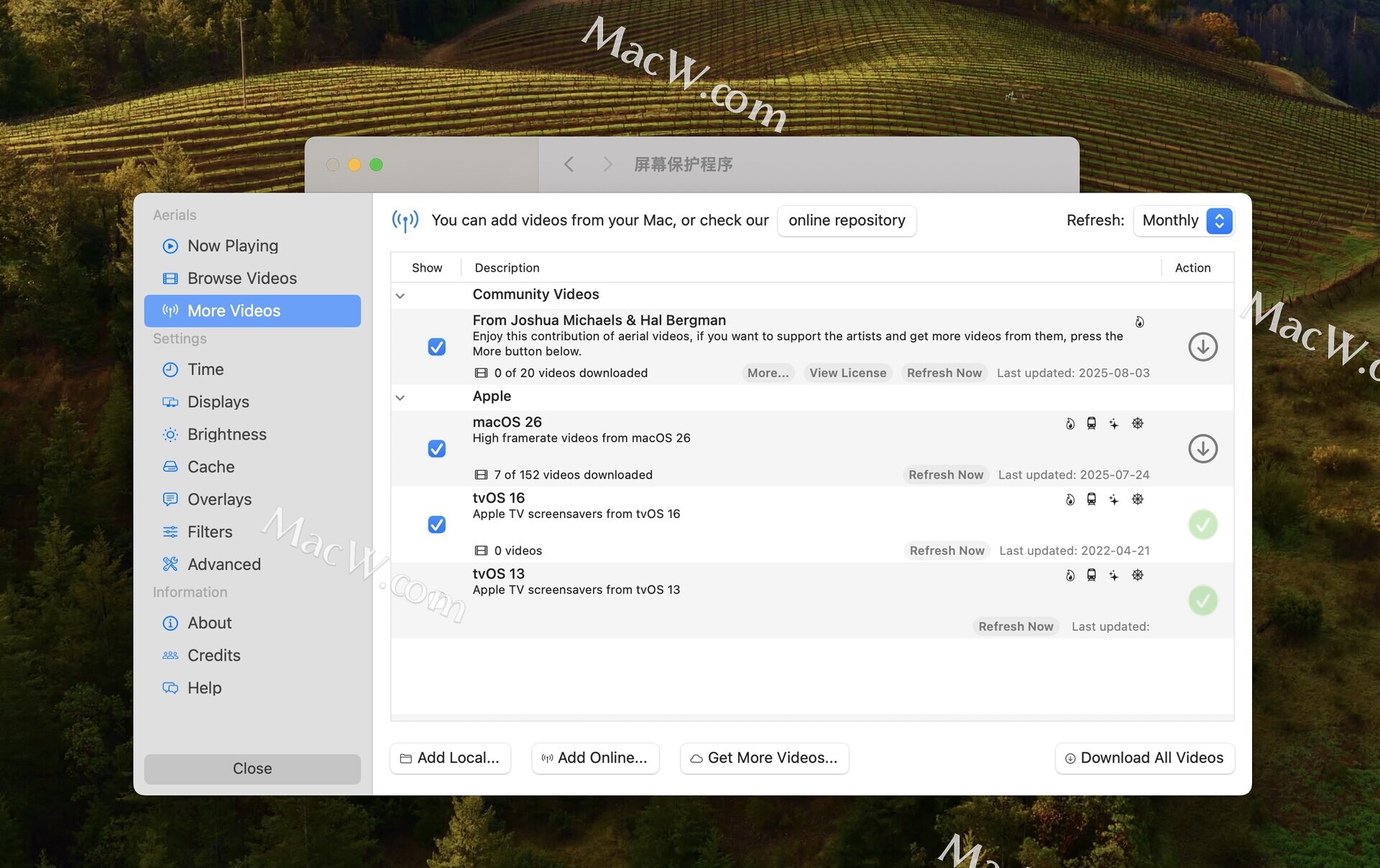Click the Brightness sun icon

pos(170,434)
